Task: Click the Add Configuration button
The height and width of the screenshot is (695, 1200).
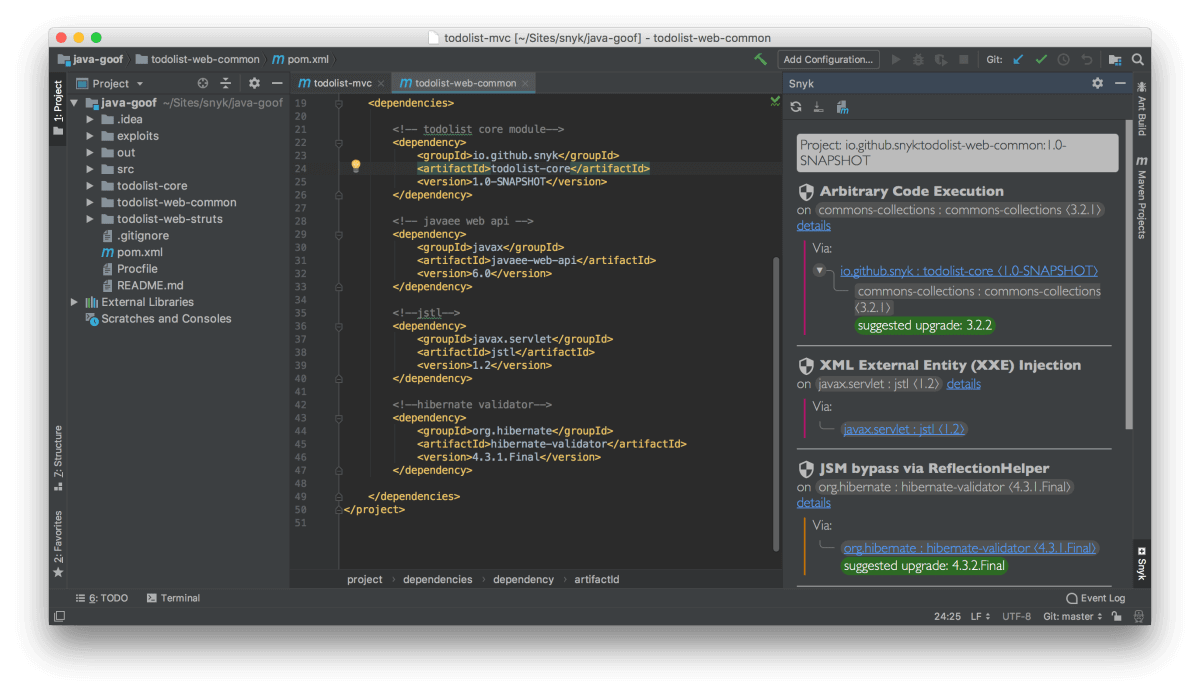Action: point(829,60)
